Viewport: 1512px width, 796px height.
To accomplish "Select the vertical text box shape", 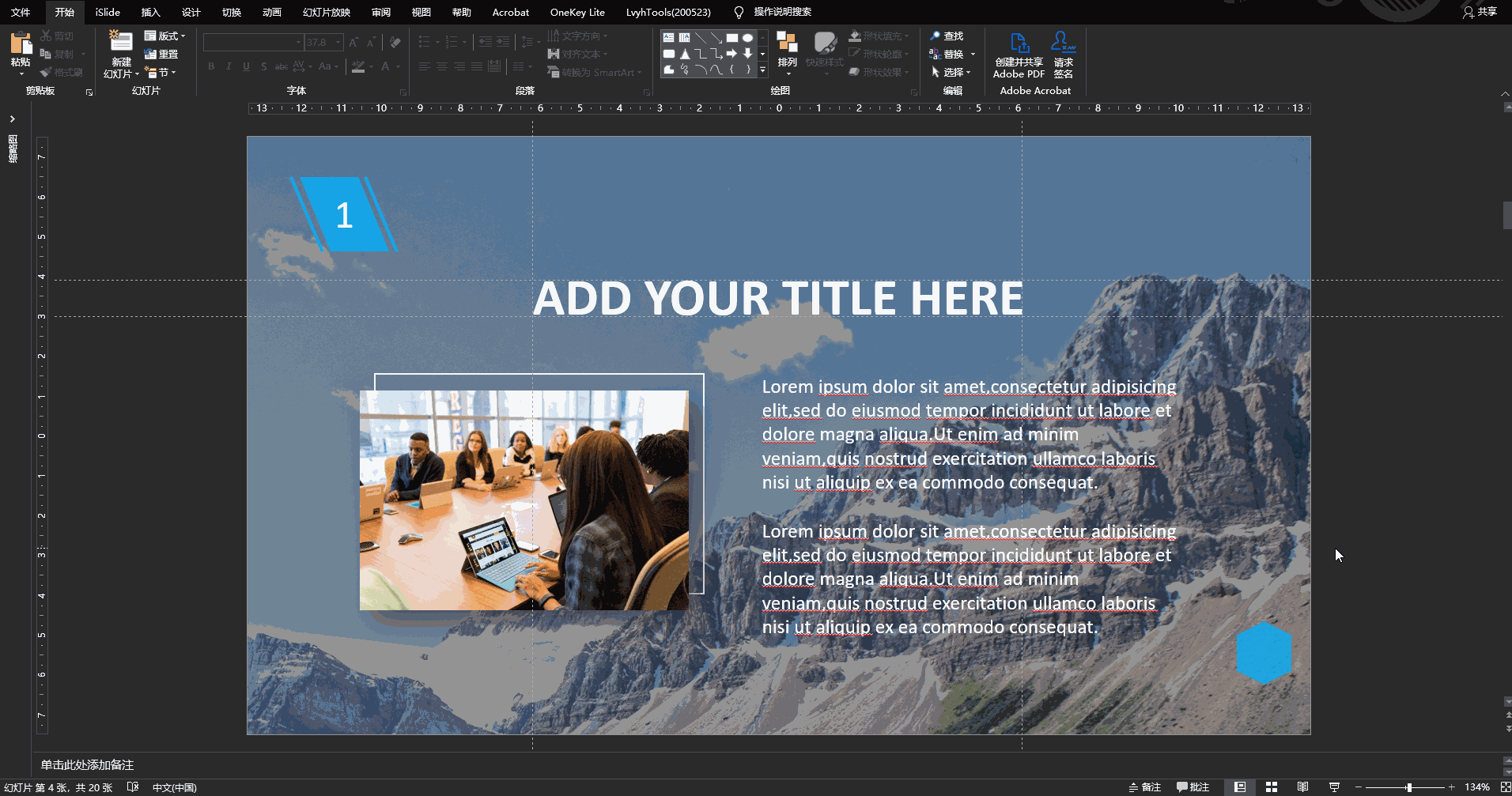I will (x=685, y=38).
